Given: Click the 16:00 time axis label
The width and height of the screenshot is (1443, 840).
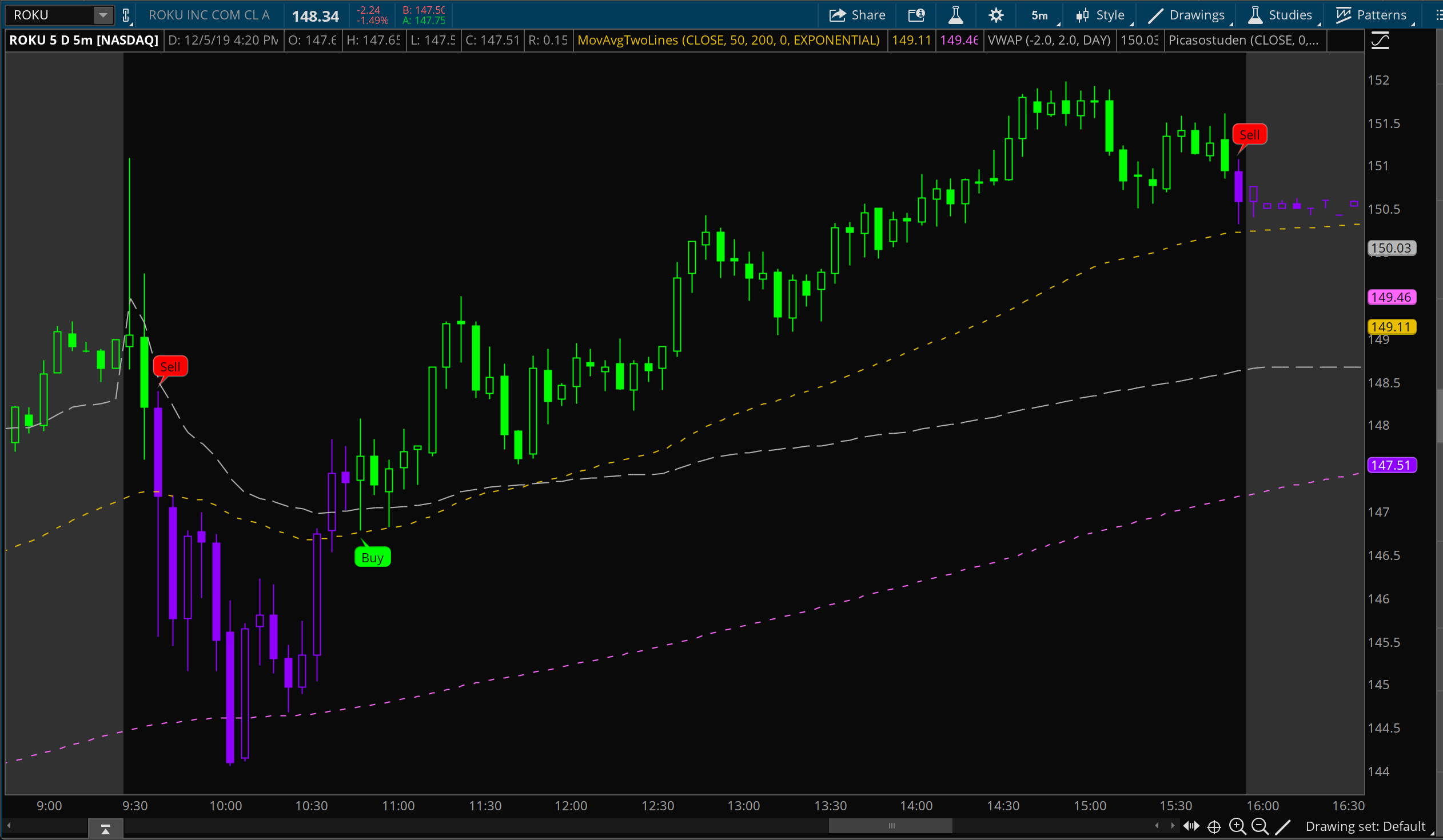Looking at the screenshot, I should 1262,806.
